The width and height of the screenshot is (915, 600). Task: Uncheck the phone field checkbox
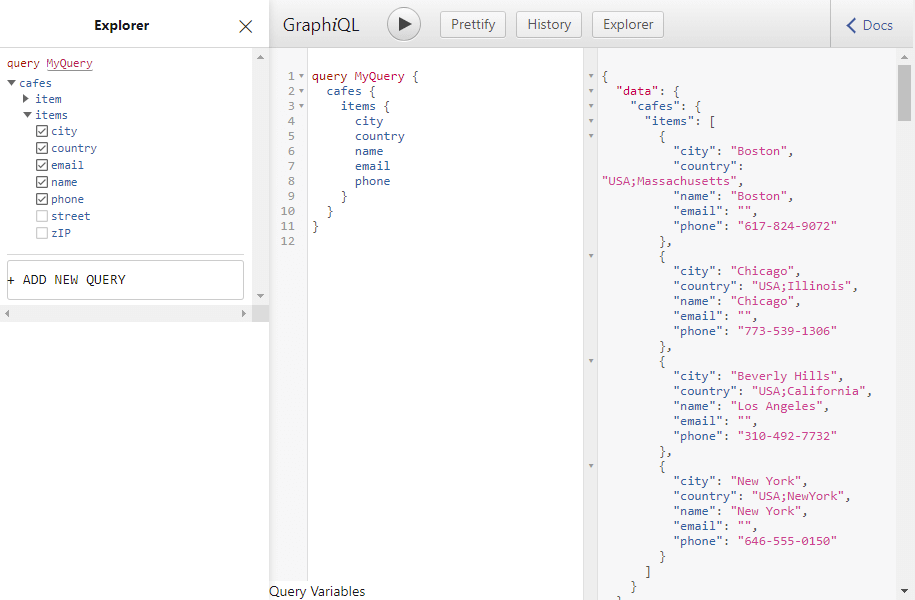pos(42,199)
